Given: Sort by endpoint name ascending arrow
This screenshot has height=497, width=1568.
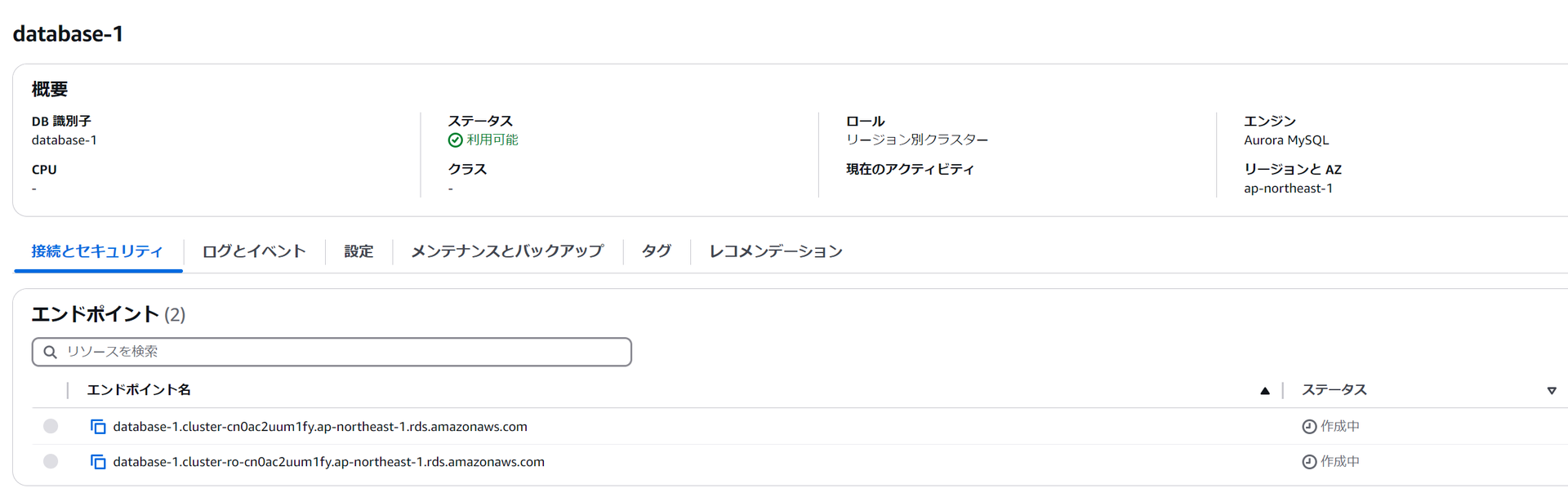Looking at the screenshot, I should (x=1265, y=391).
